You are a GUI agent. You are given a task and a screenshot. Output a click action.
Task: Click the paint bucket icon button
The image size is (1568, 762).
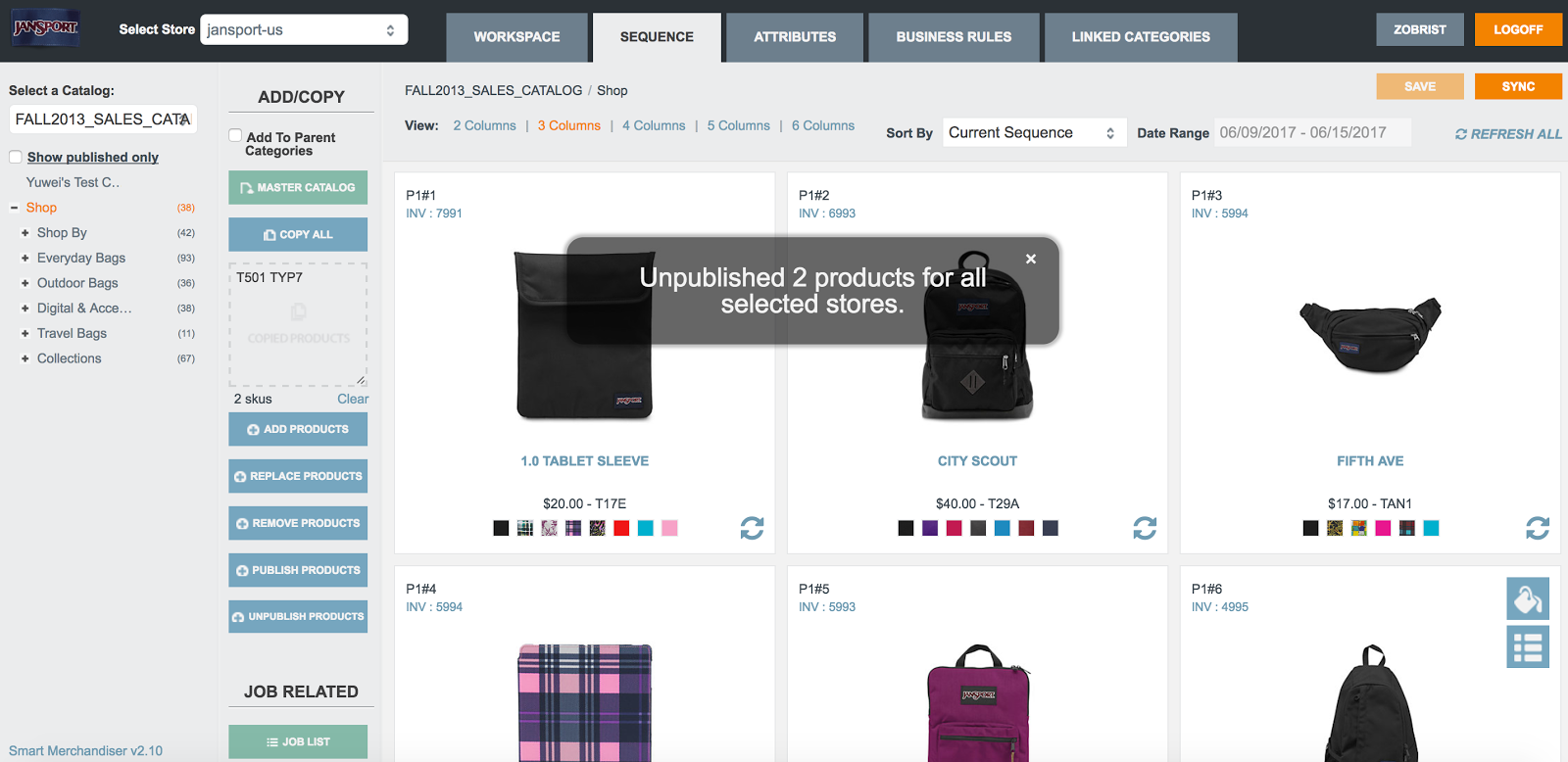click(1528, 598)
